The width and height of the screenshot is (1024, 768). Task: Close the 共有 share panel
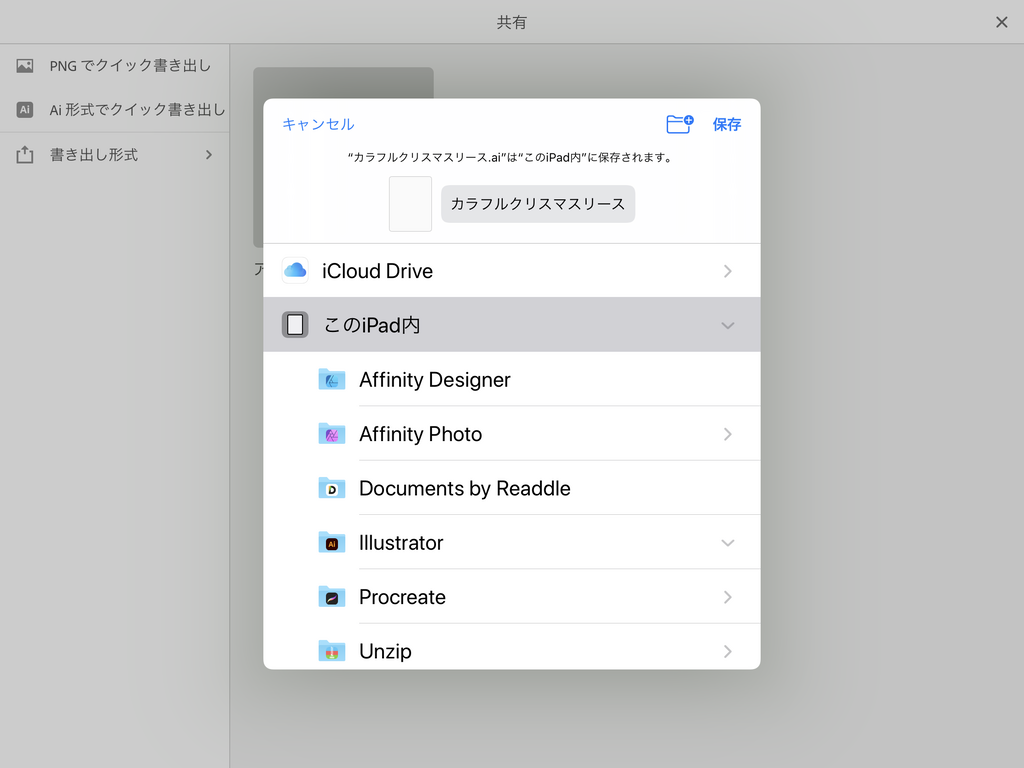point(1002,22)
